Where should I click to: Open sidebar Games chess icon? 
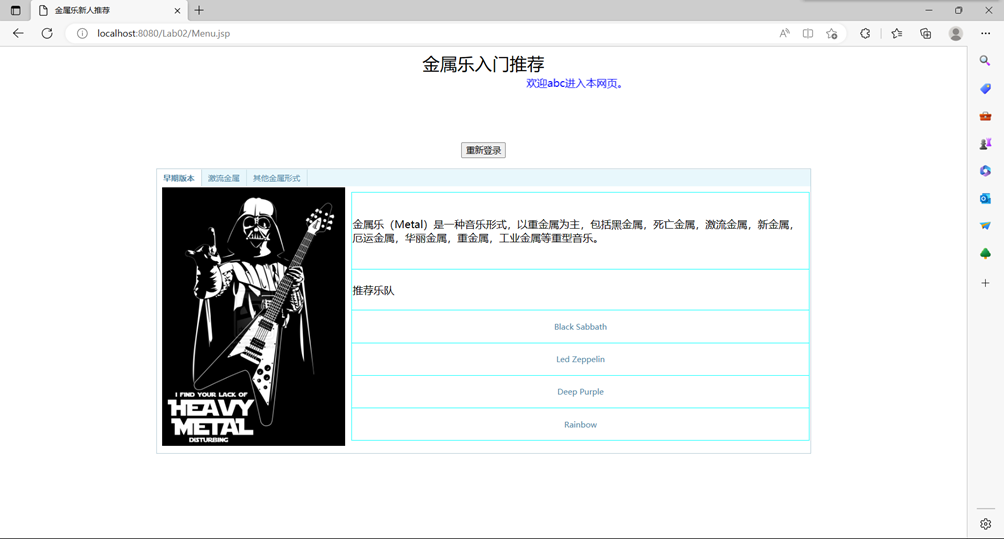985,143
